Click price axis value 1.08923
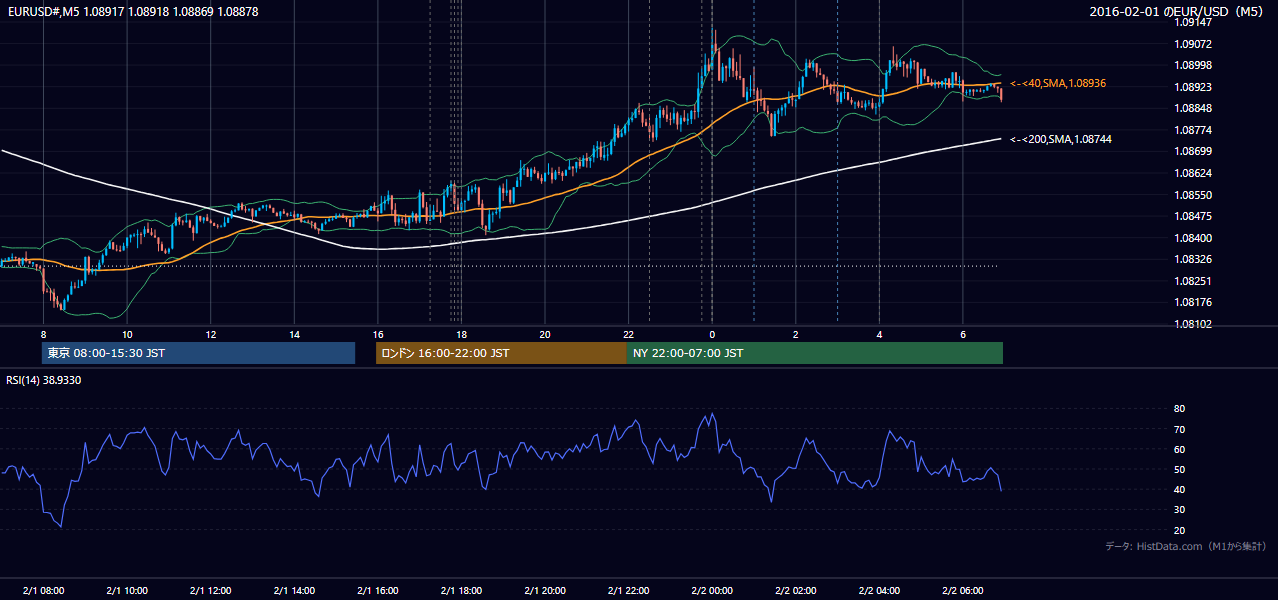Image resolution: width=1278 pixels, height=600 pixels. (1194, 87)
